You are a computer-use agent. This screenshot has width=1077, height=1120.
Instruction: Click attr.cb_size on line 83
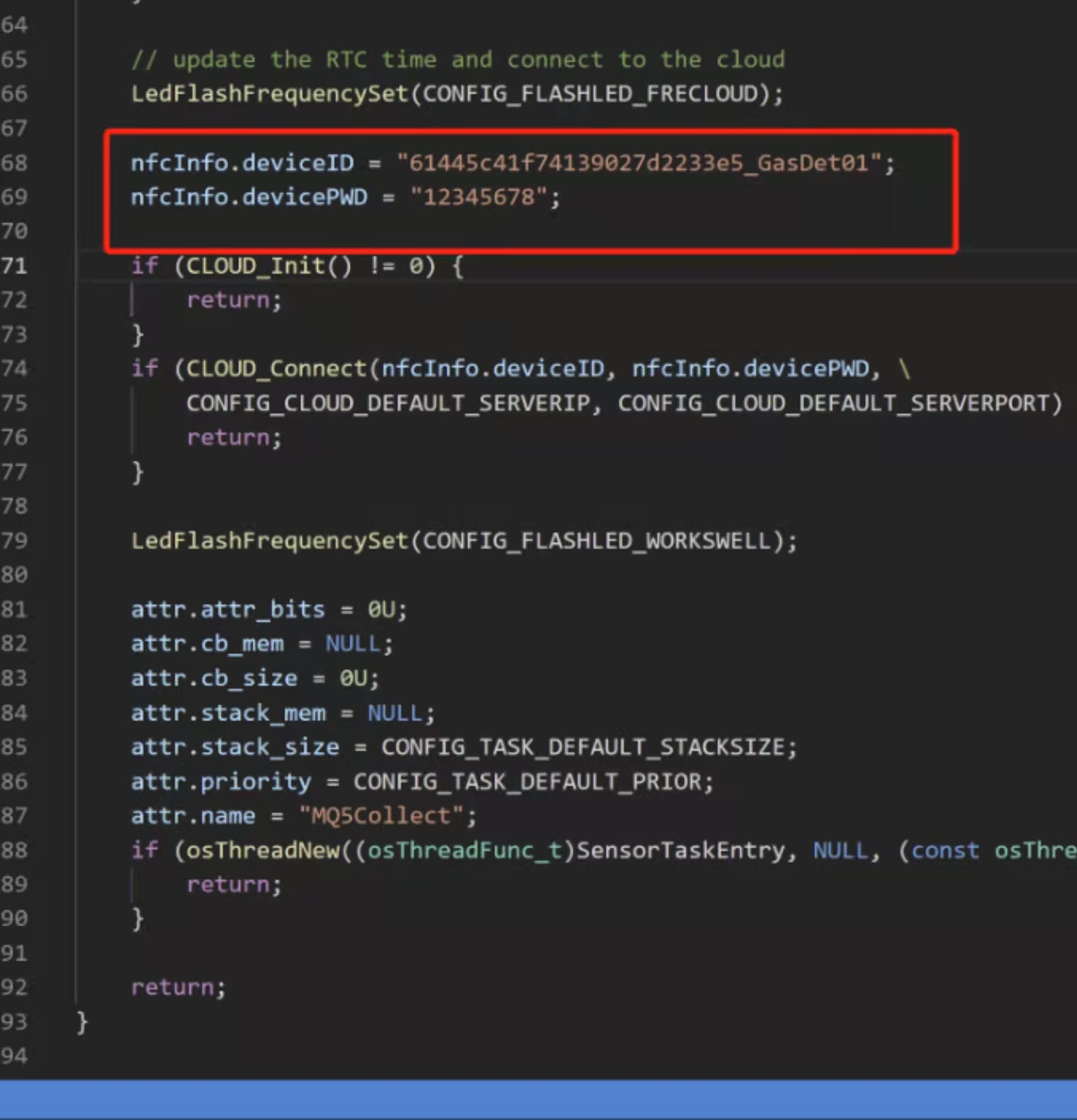click(x=214, y=678)
